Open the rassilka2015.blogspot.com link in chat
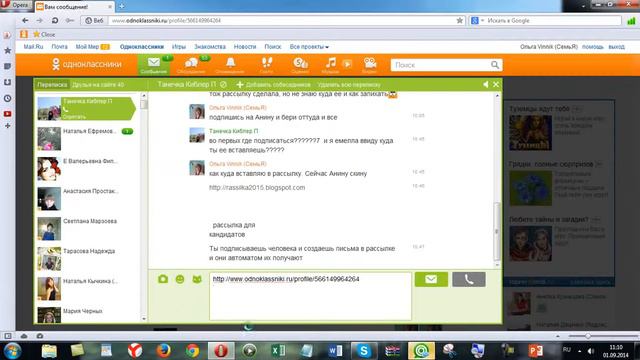This screenshot has width=640, height=360. click(257, 188)
